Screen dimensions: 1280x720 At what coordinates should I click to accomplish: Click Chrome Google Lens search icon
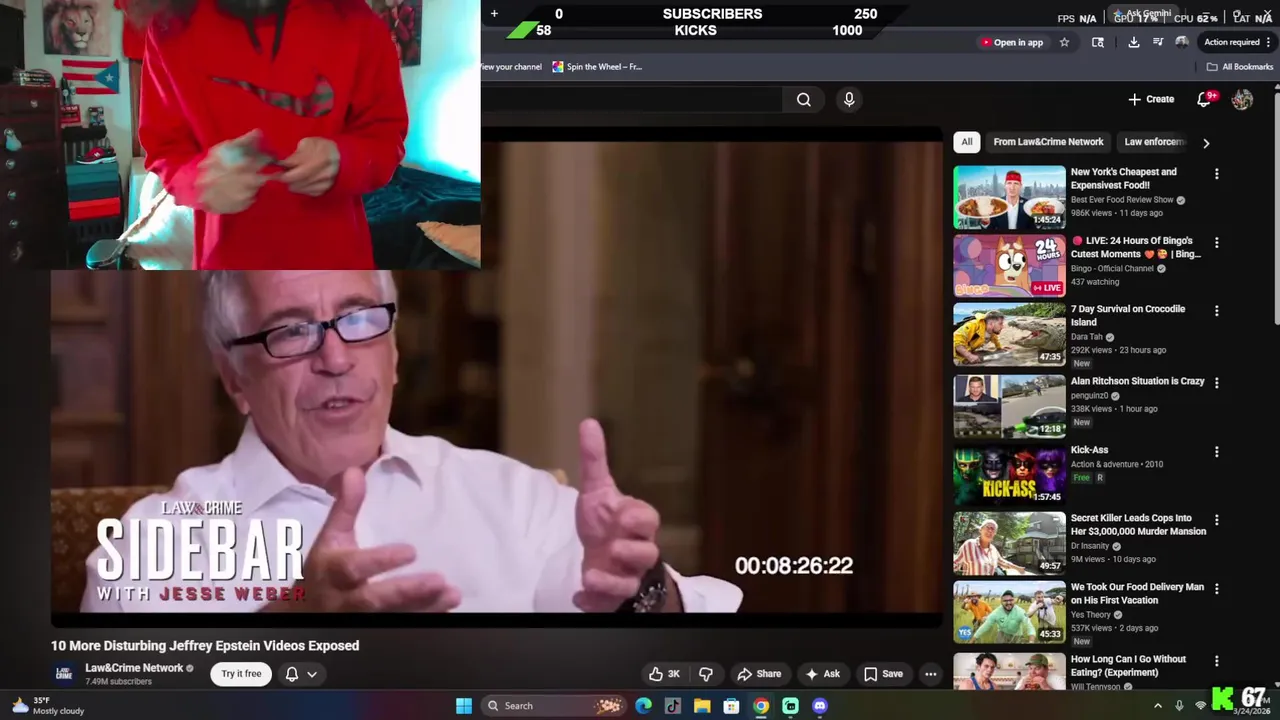click(1097, 42)
